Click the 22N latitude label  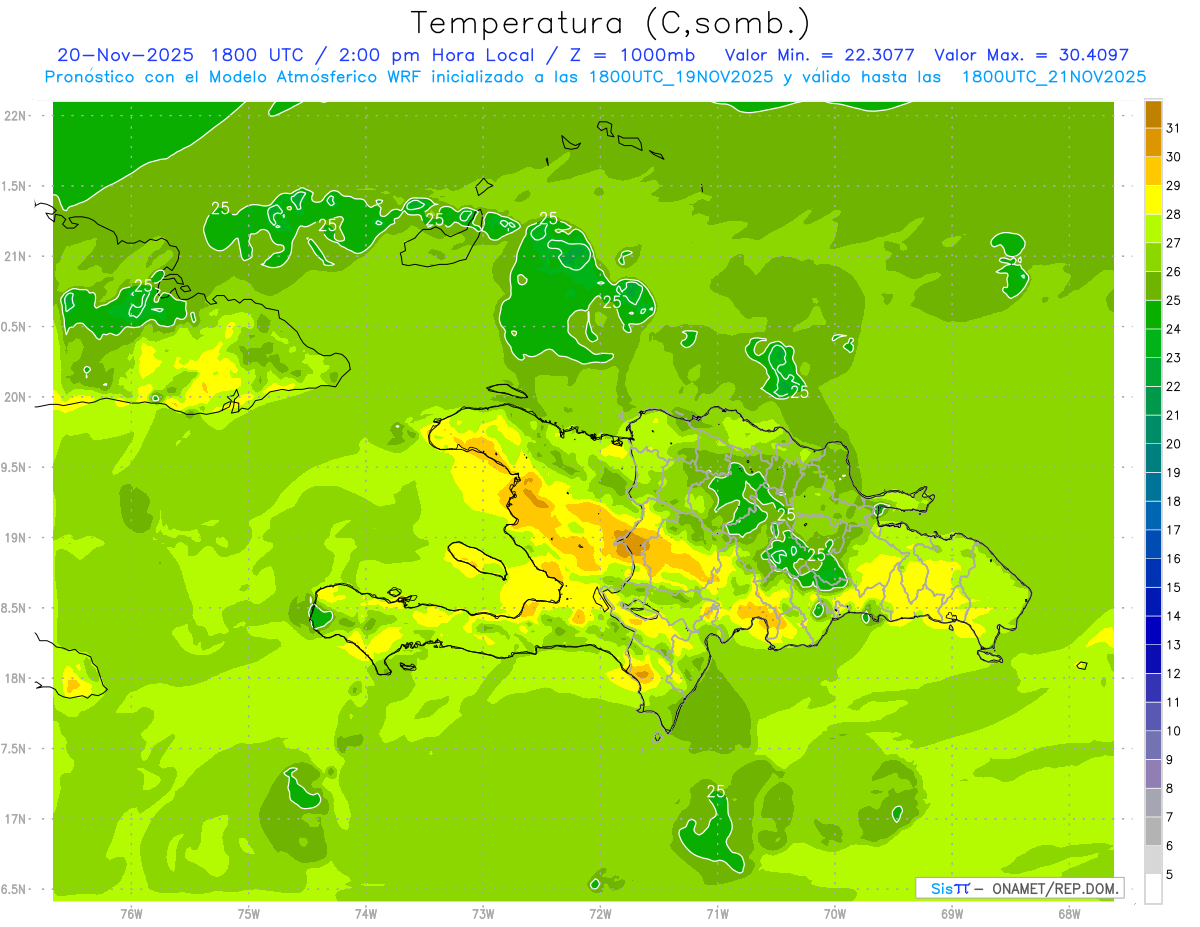coord(16,115)
